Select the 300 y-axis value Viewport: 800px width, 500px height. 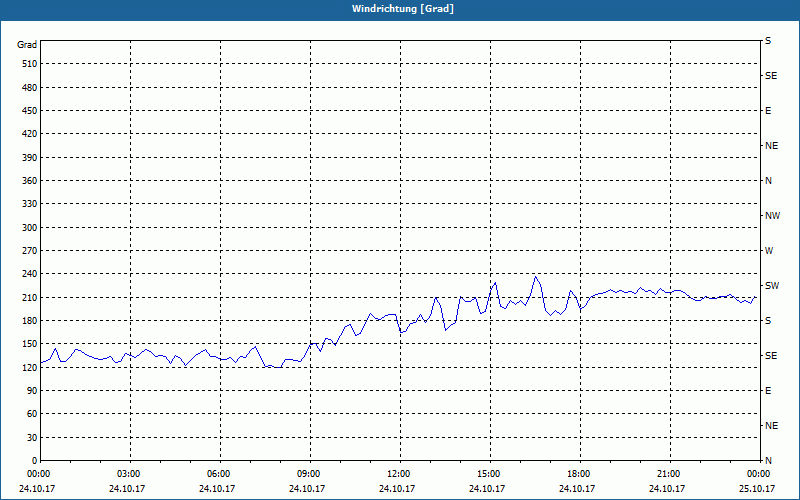click(30, 228)
